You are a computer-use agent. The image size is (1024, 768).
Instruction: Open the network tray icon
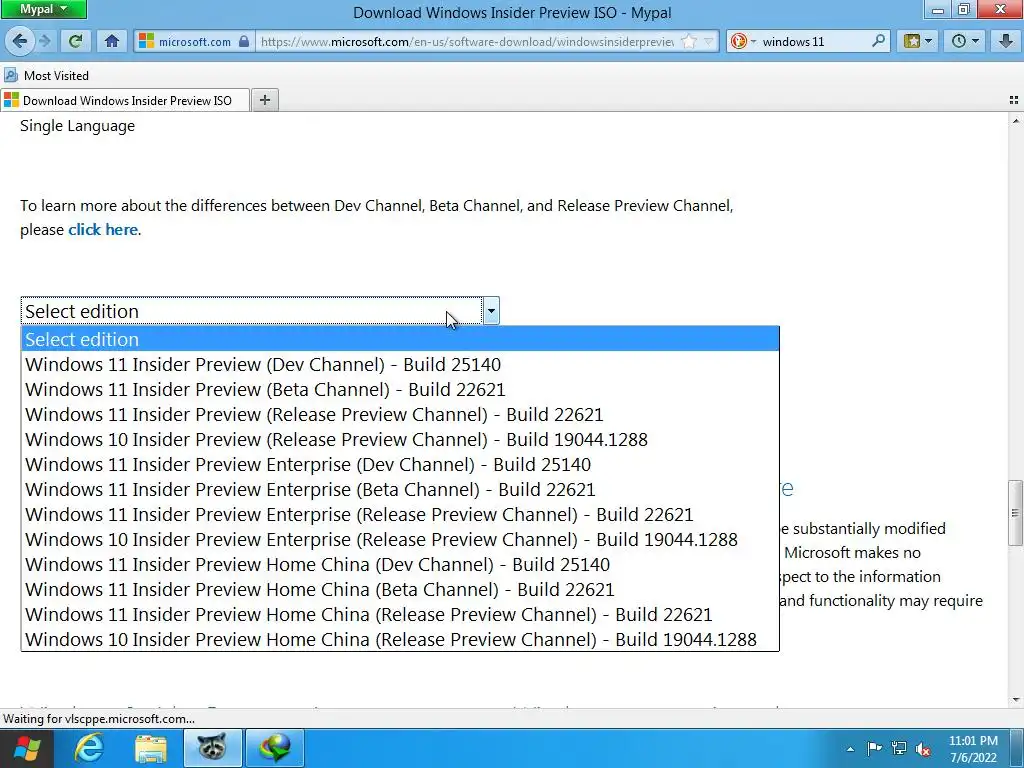tap(899, 748)
